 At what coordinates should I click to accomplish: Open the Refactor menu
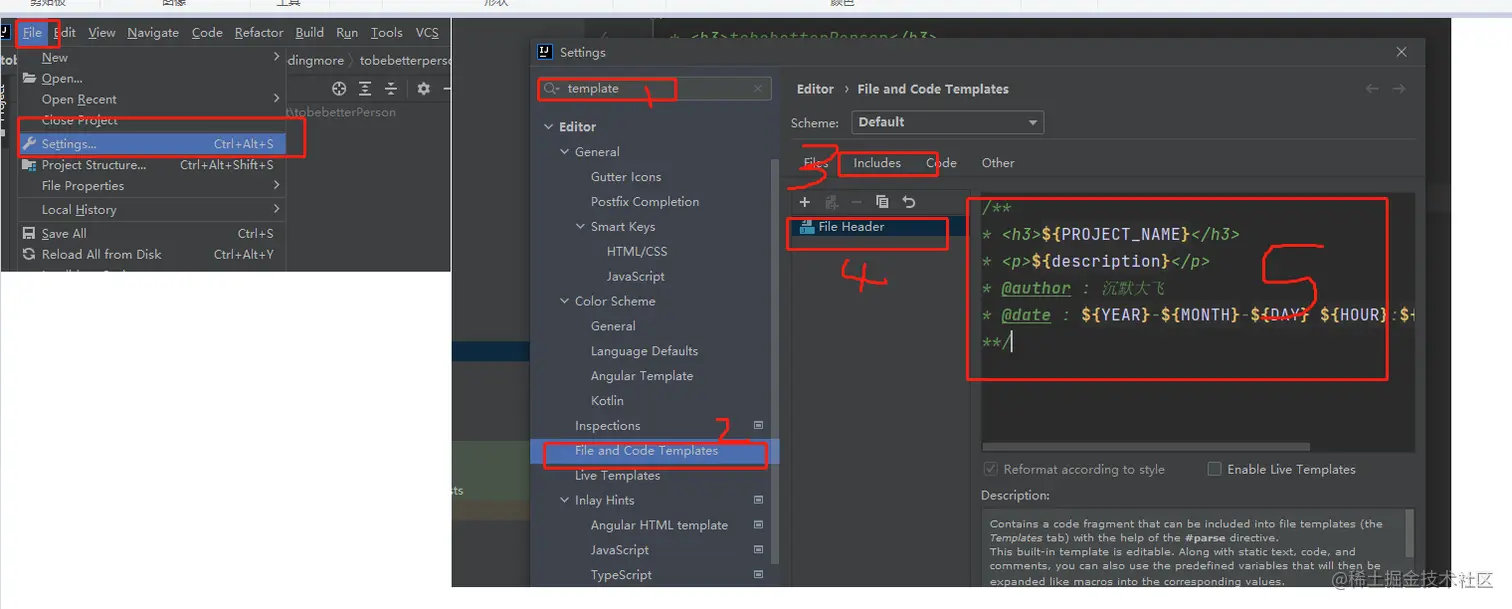coord(259,33)
